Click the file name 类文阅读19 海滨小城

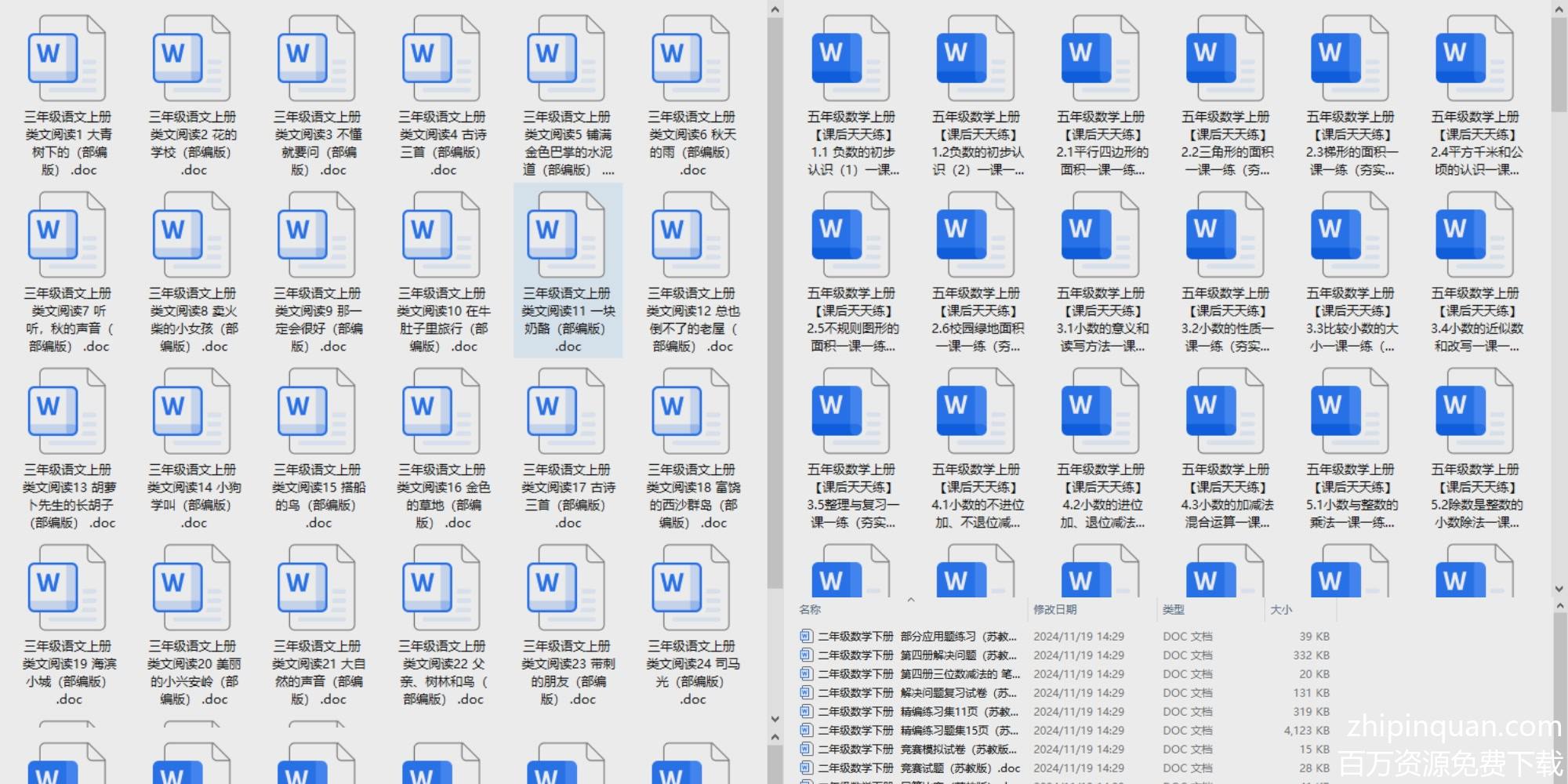(69, 673)
